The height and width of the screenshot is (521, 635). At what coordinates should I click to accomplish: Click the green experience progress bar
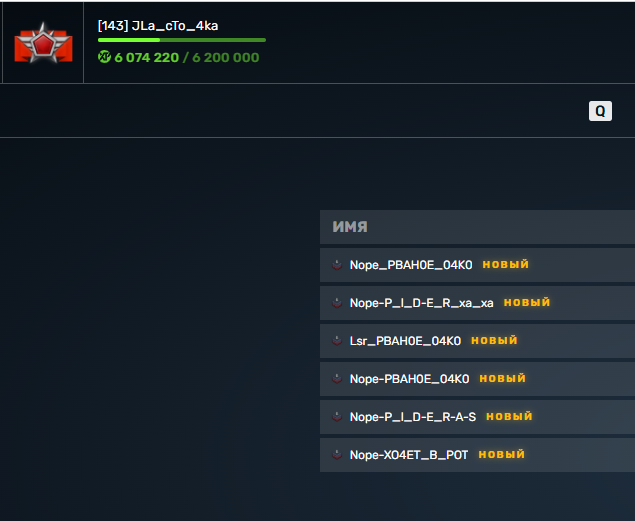(x=182, y=40)
